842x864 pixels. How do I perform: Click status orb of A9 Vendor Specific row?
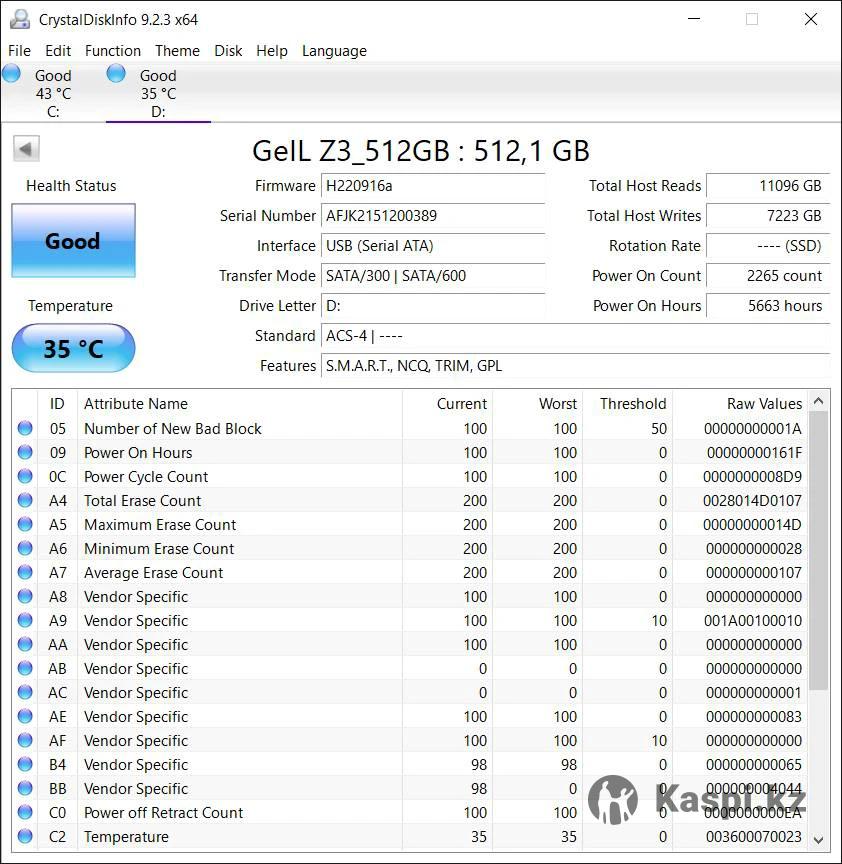click(25, 620)
